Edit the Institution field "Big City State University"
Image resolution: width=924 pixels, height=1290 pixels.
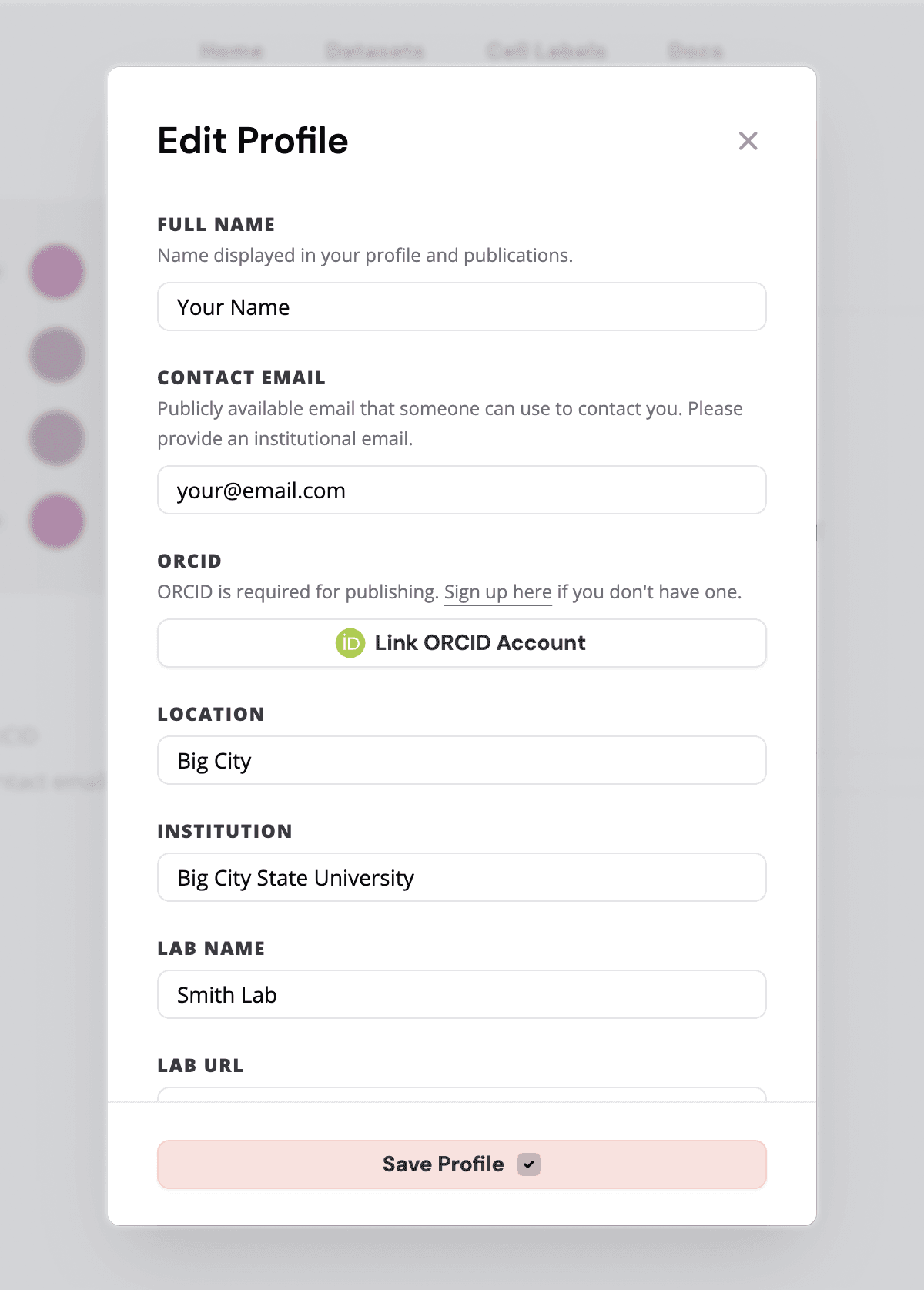coord(461,877)
